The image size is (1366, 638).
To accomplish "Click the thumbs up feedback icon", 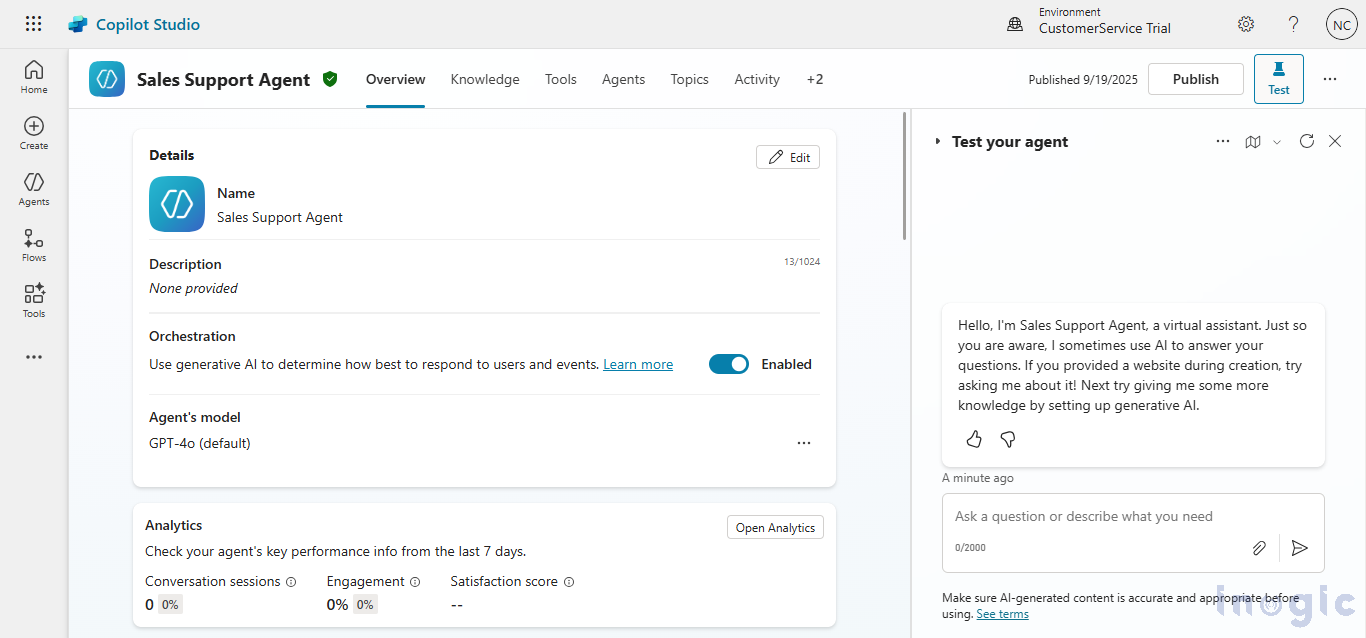I will 974,439.
